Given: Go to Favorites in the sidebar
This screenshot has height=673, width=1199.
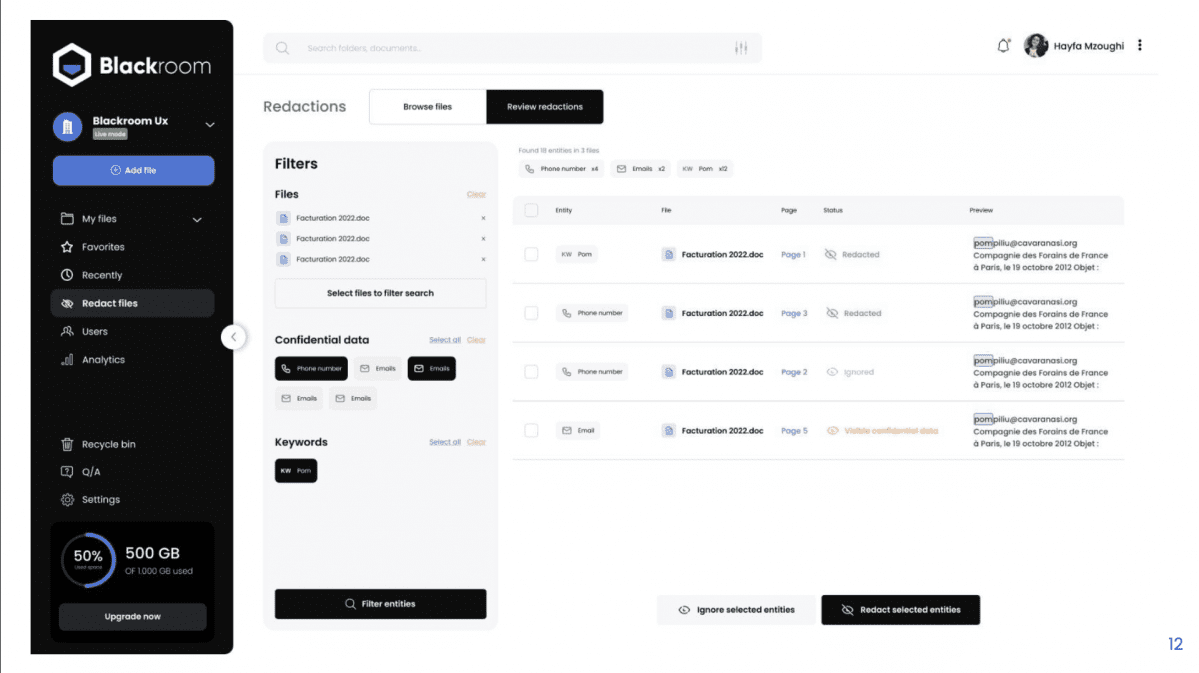Looking at the screenshot, I should pyautogui.click(x=103, y=247).
